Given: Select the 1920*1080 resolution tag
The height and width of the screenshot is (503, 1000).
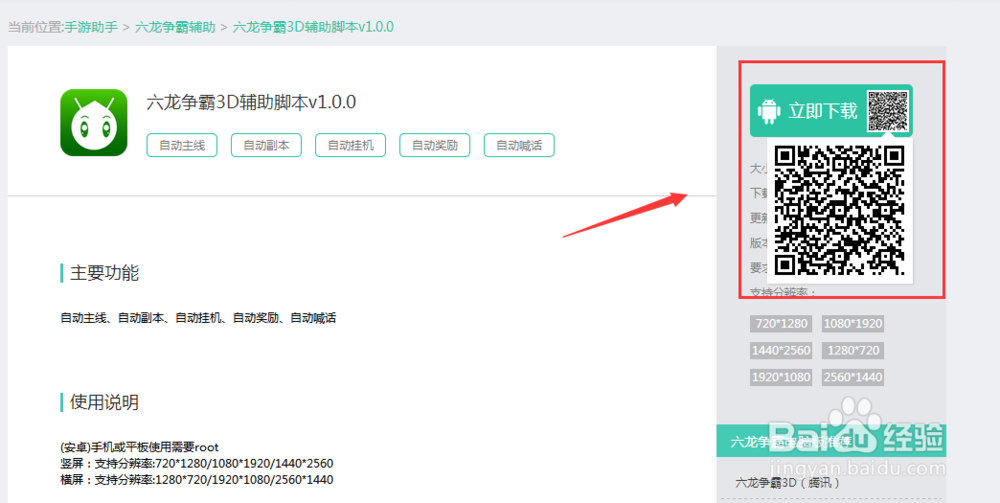Looking at the screenshot, I should pos(781,377).
